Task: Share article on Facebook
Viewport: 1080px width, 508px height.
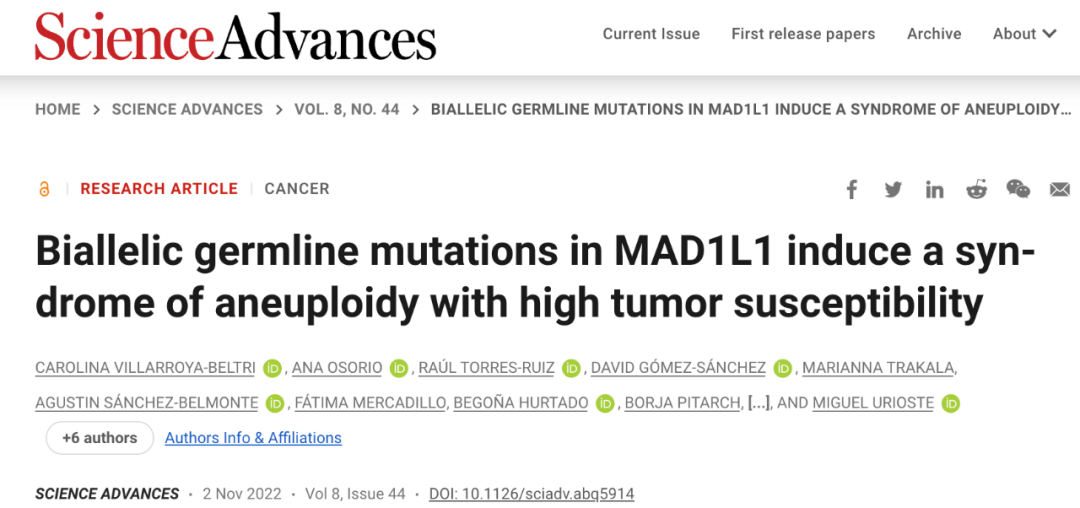Action: 852,189
